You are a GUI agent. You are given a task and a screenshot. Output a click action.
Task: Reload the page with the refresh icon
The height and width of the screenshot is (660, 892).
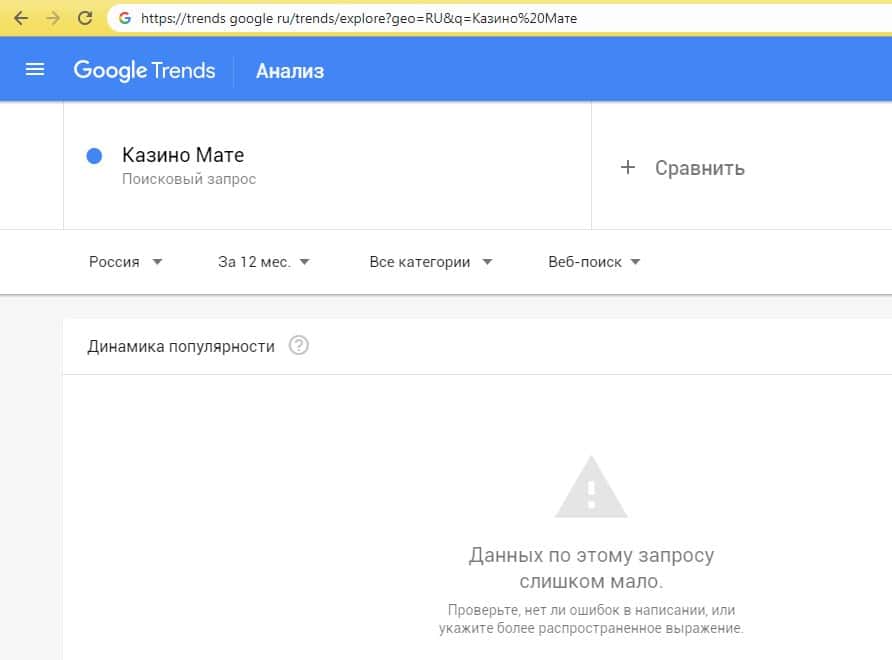click(85, 18)
